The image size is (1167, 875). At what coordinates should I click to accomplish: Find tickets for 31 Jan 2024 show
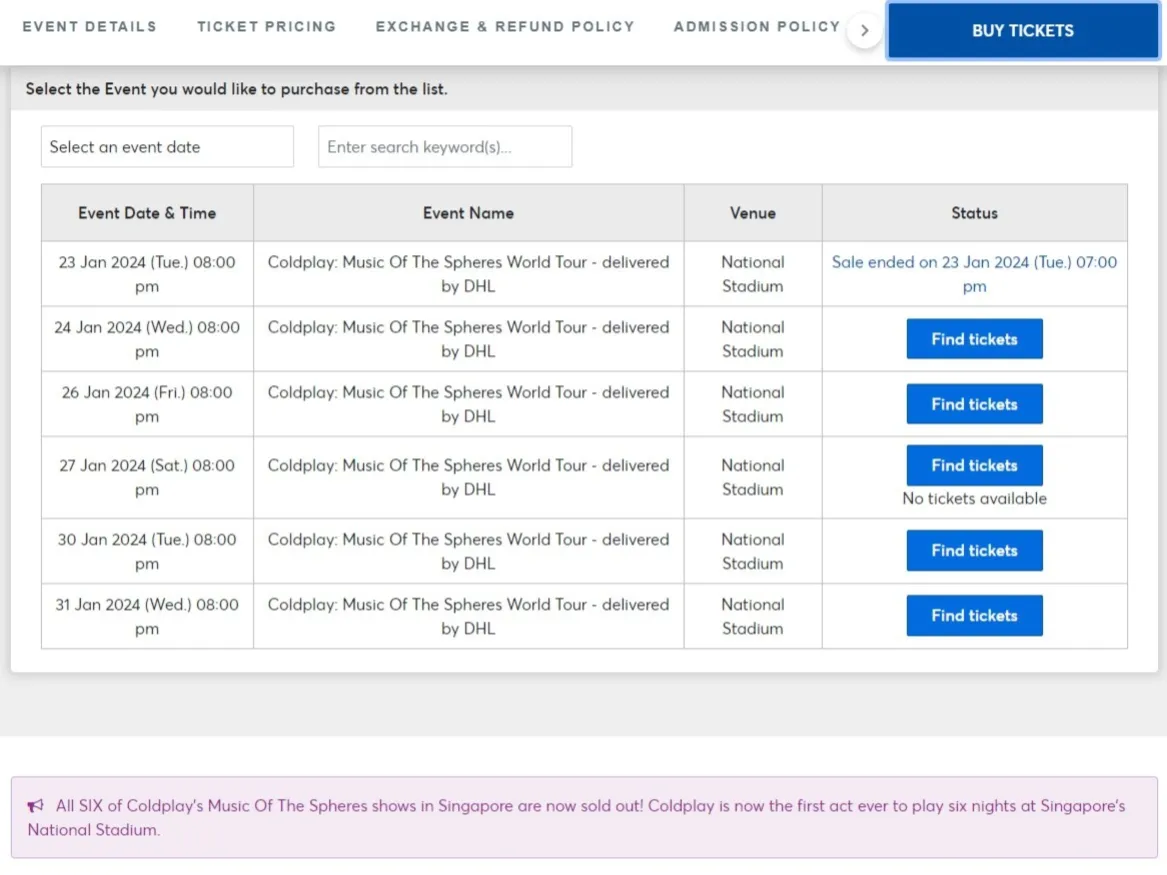974,616
